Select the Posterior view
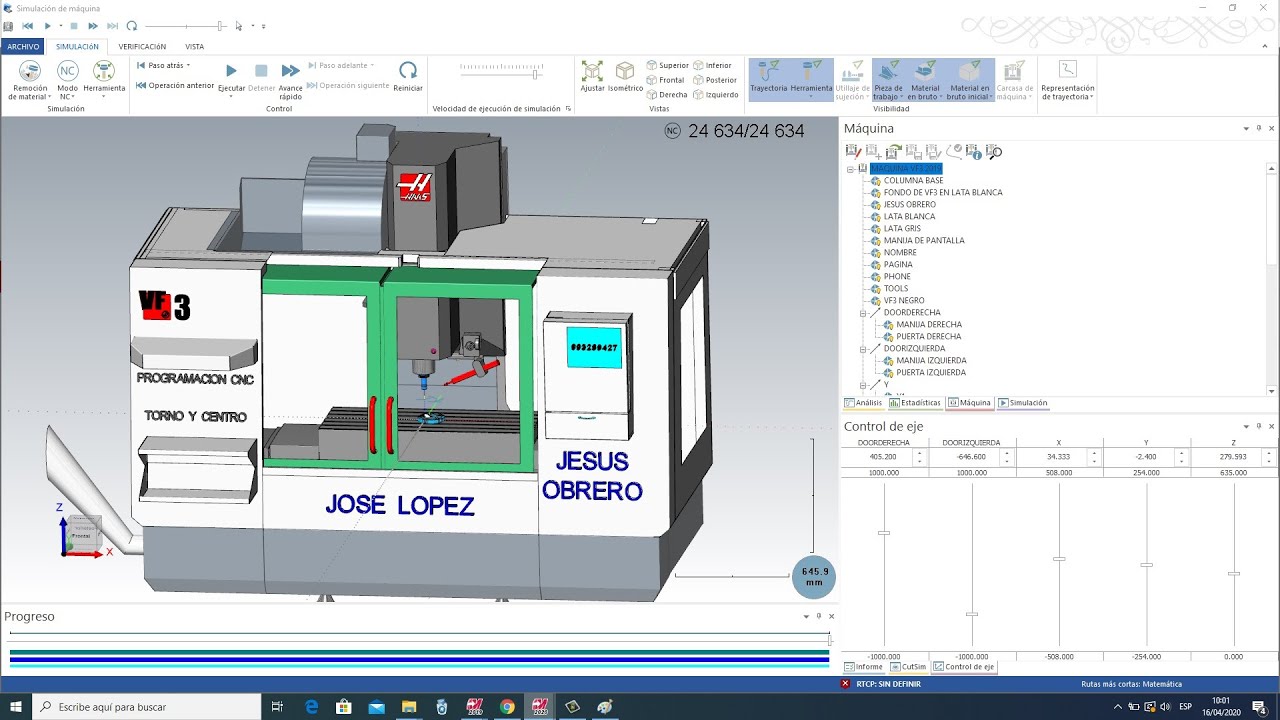This screenshot has height=720, width=1280. 714,80
